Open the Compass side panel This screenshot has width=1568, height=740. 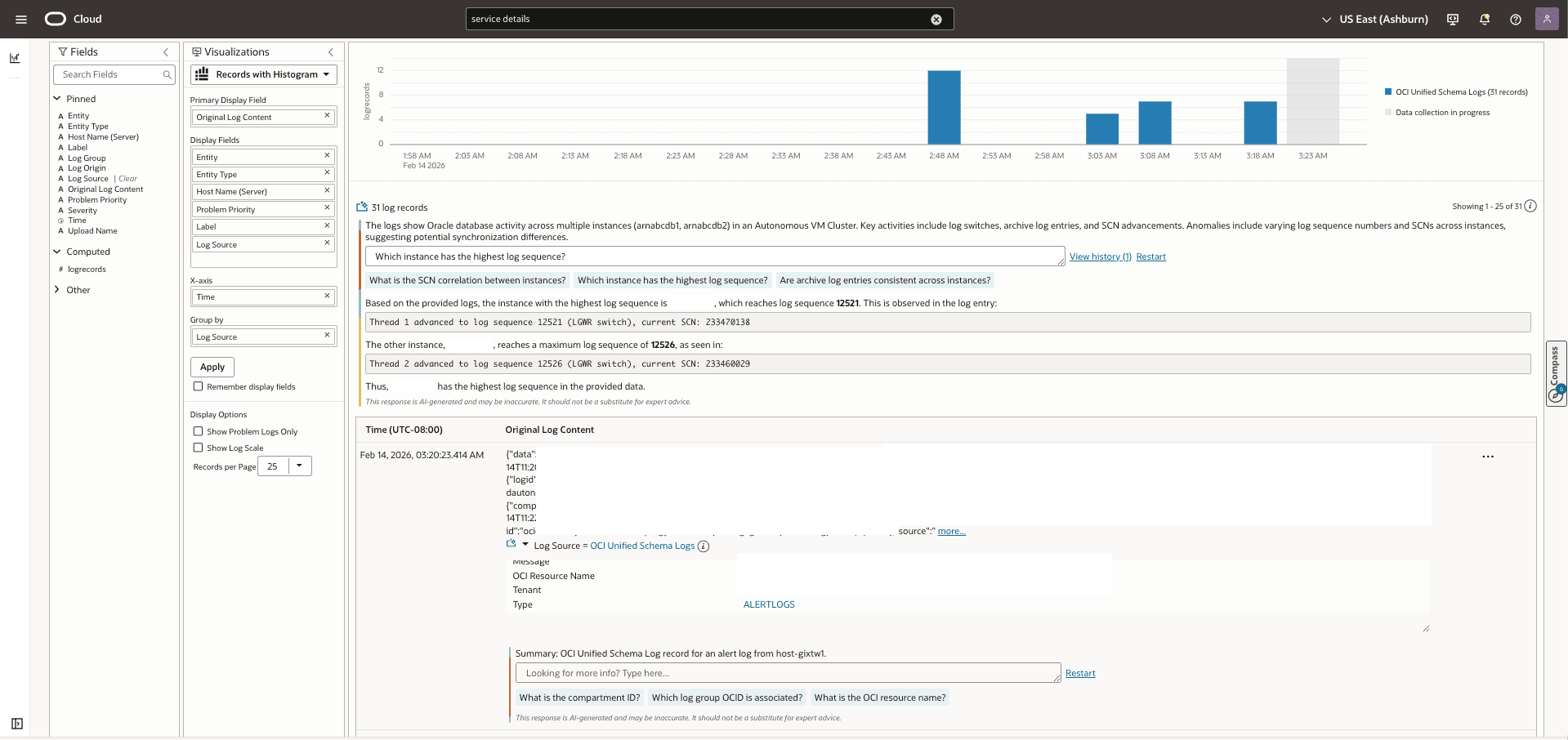click(1556, 372)
